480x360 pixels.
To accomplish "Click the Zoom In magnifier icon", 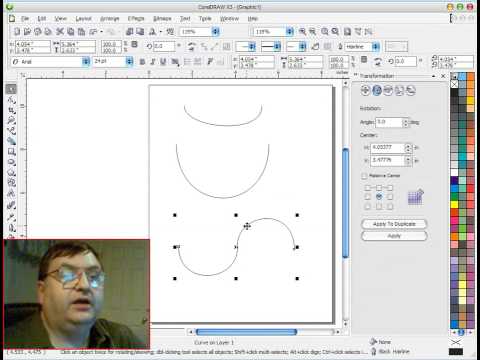I will pyautogui.click(x=302, y=32).
